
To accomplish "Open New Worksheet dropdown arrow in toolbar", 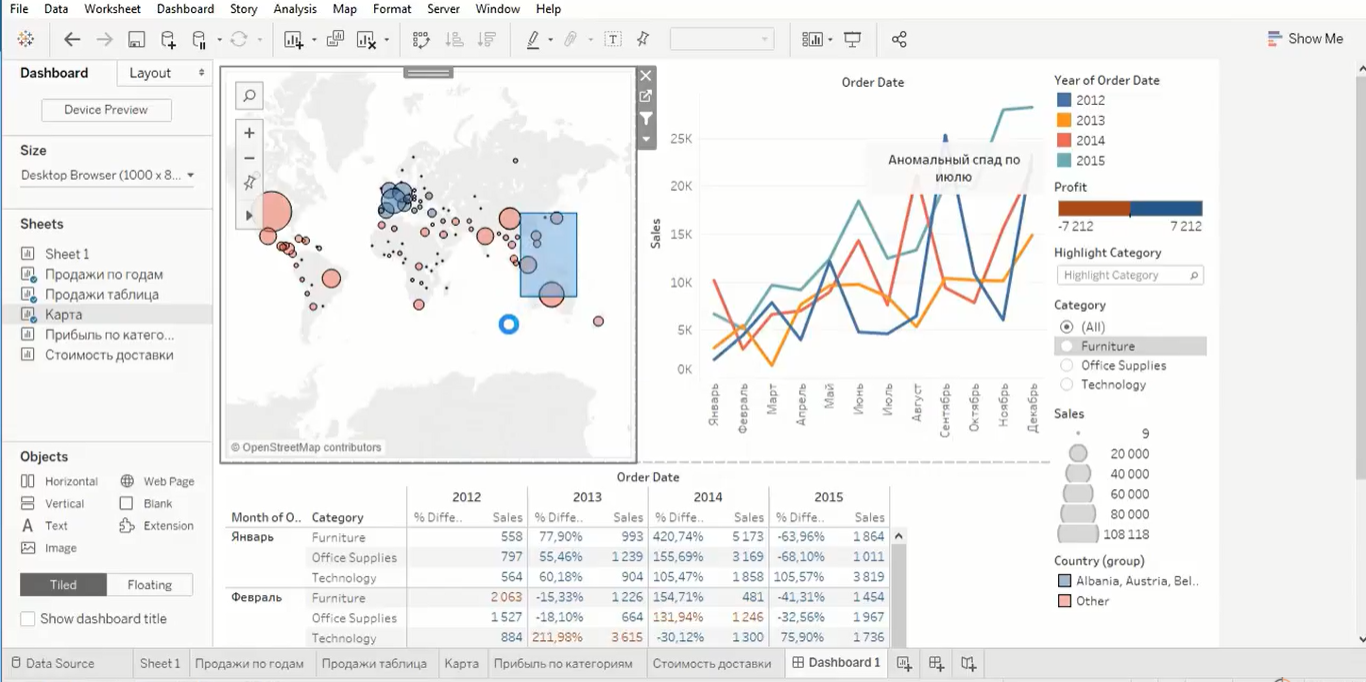I will (x=313, y=40).
